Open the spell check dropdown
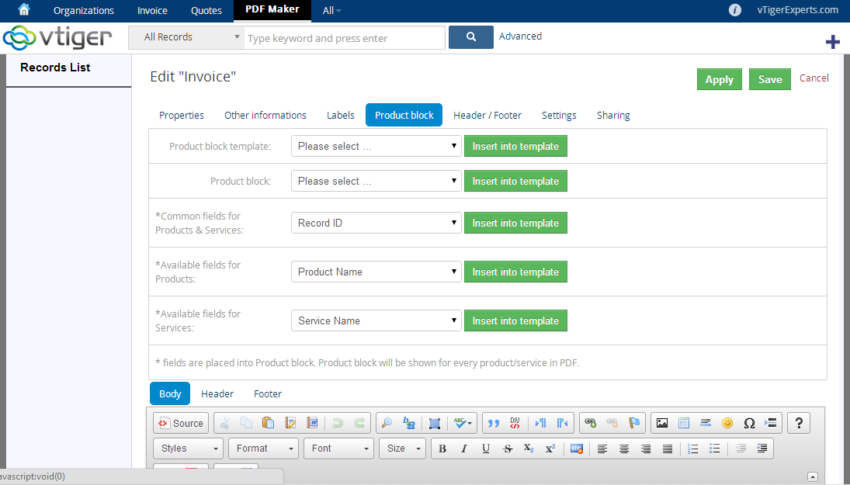This screenshot has width=850, height=485. (x=462, y=423)
